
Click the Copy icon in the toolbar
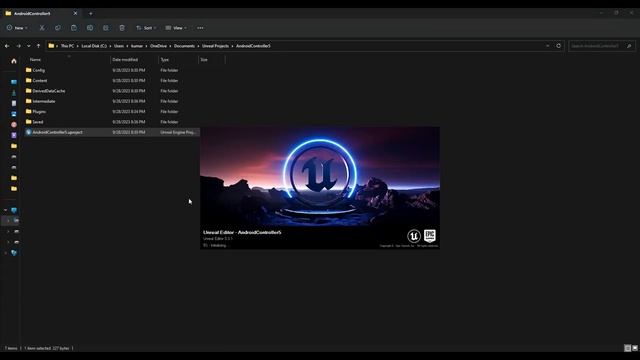(x=58, y=28)
